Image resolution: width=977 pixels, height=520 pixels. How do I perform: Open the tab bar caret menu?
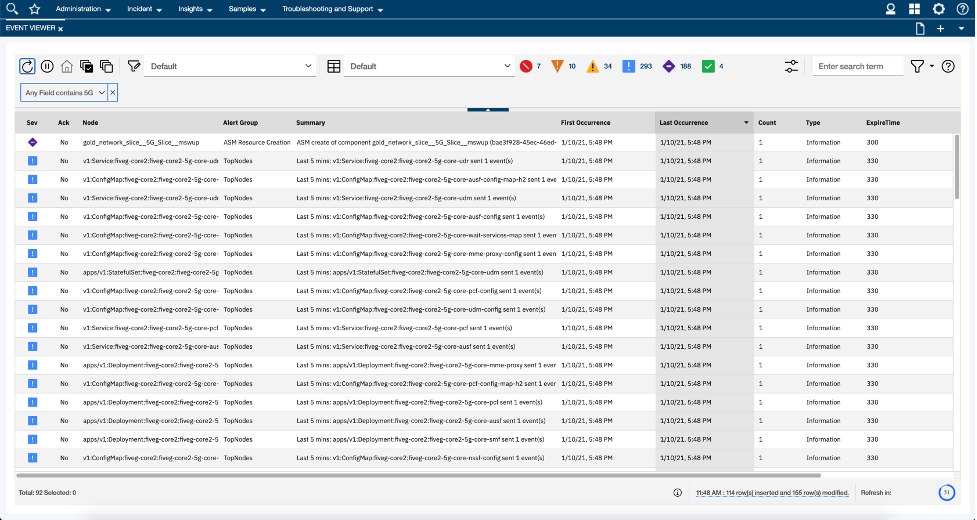click(961, 29)
